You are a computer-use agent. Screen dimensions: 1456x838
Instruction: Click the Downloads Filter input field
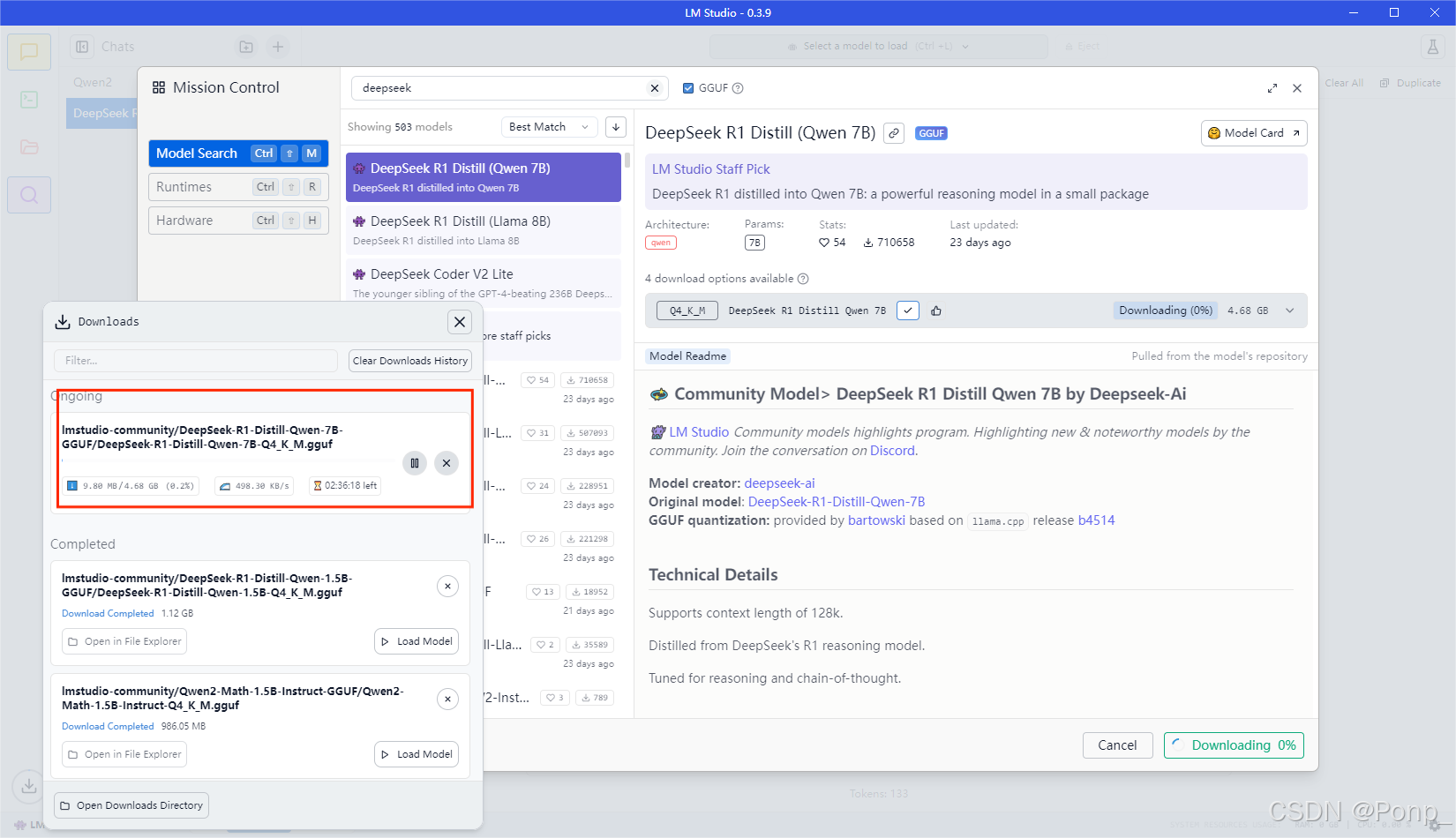pos(196,361)
